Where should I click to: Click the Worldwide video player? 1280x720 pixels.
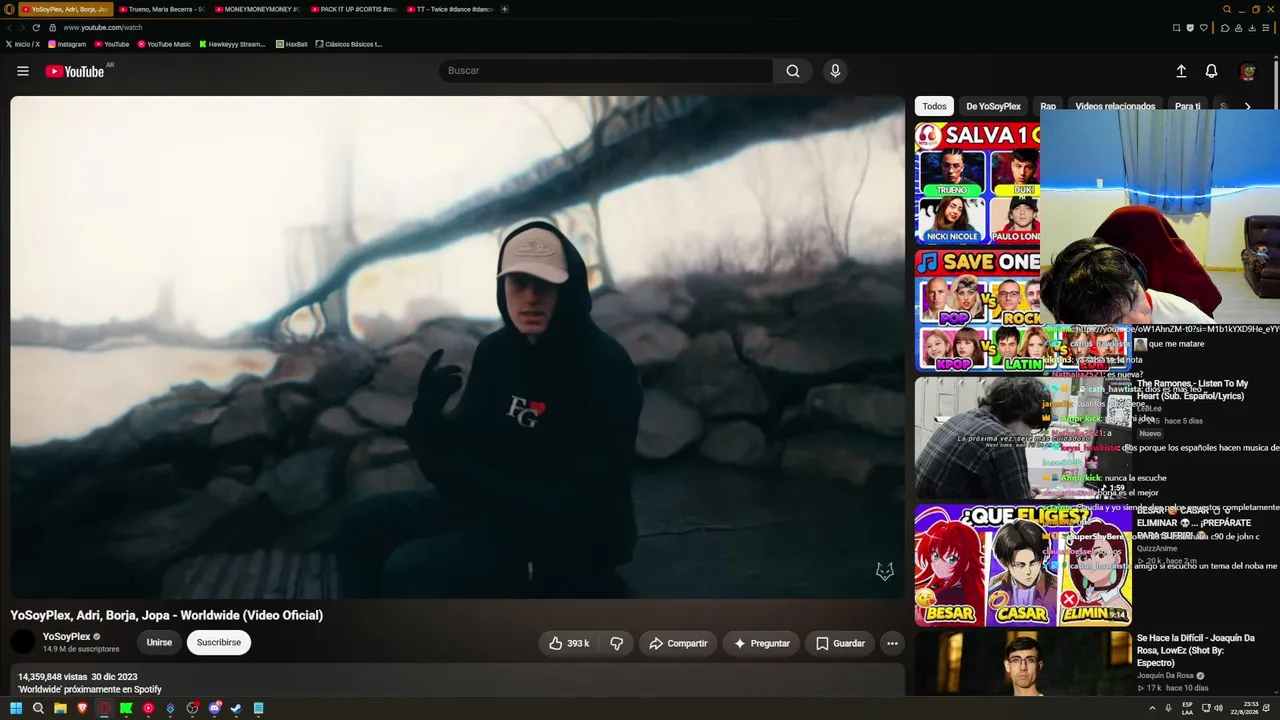tap(457, 347)
